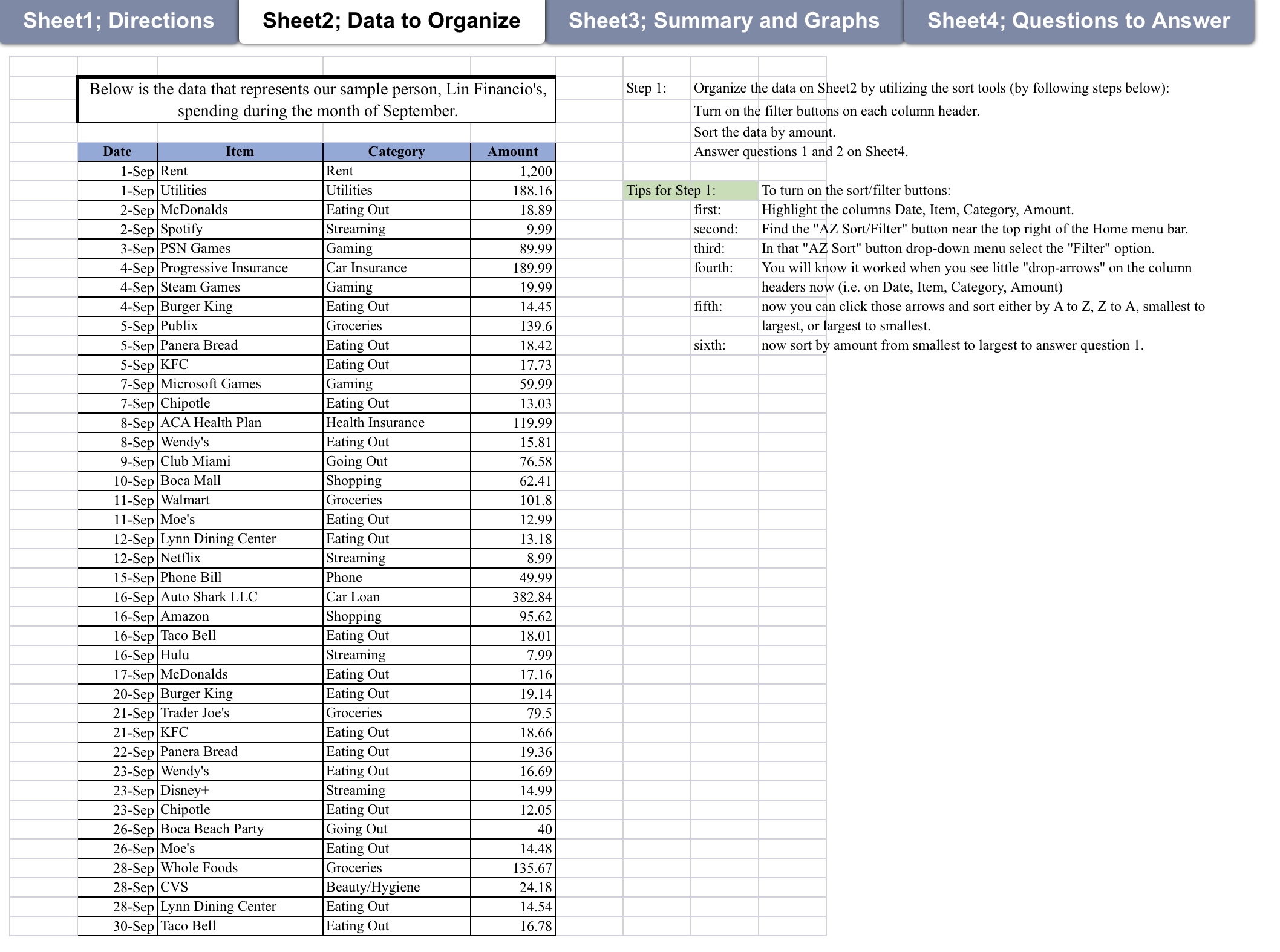This screenshot has width=1280, height=952.
Task: Click the Rent amount cell showing 1,200
Action: click(512, 171)
